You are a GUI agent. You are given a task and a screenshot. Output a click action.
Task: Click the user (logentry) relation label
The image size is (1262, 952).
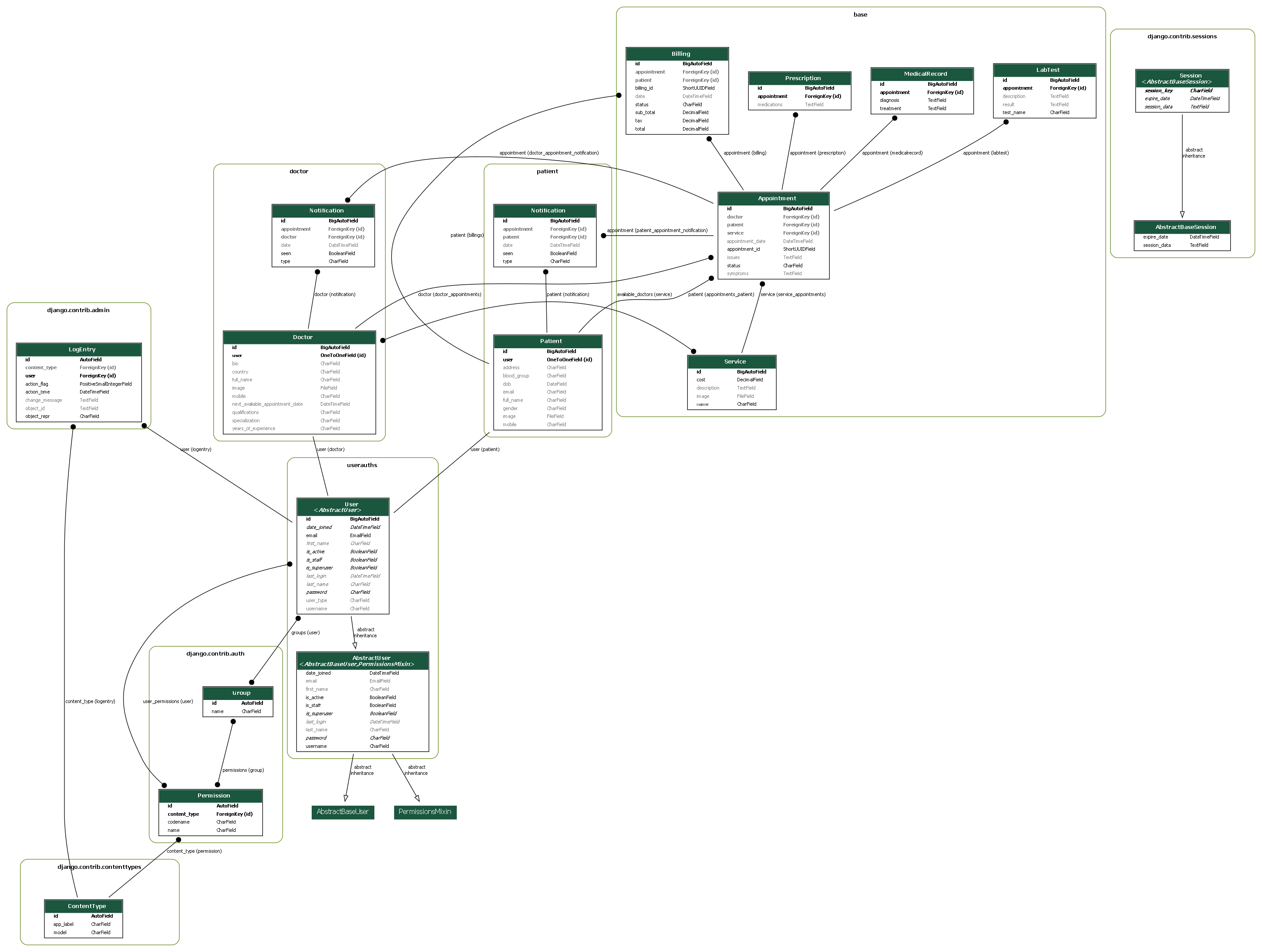click(x=196, y=450)
